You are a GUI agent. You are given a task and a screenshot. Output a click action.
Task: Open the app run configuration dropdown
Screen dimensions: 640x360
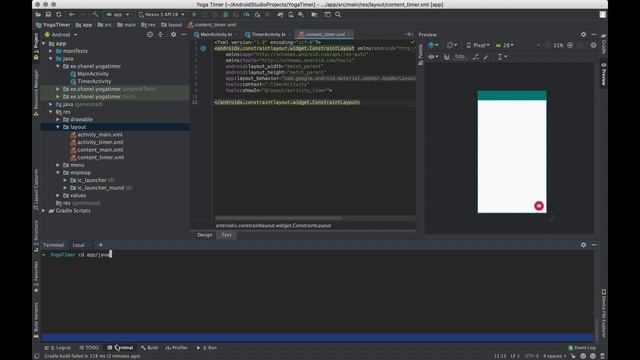(118, 14)
